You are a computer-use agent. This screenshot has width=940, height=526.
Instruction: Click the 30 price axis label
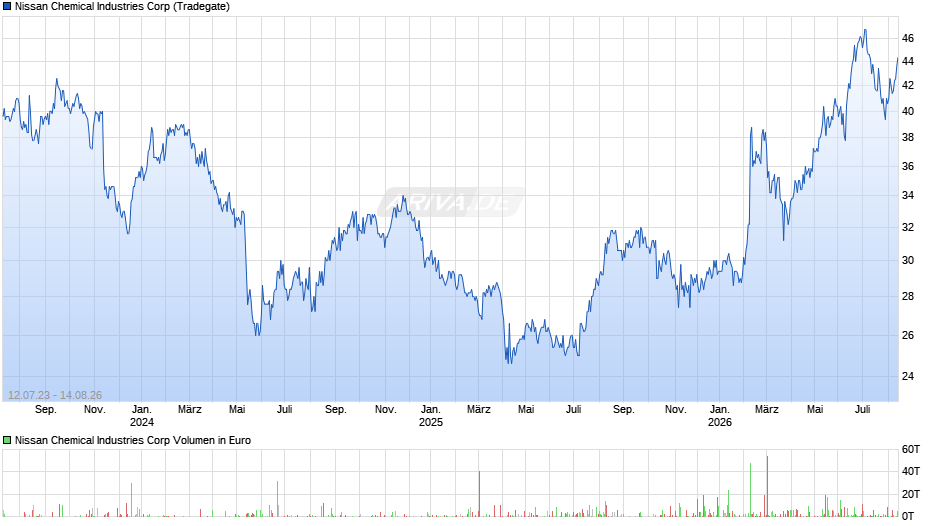[908, 260]
